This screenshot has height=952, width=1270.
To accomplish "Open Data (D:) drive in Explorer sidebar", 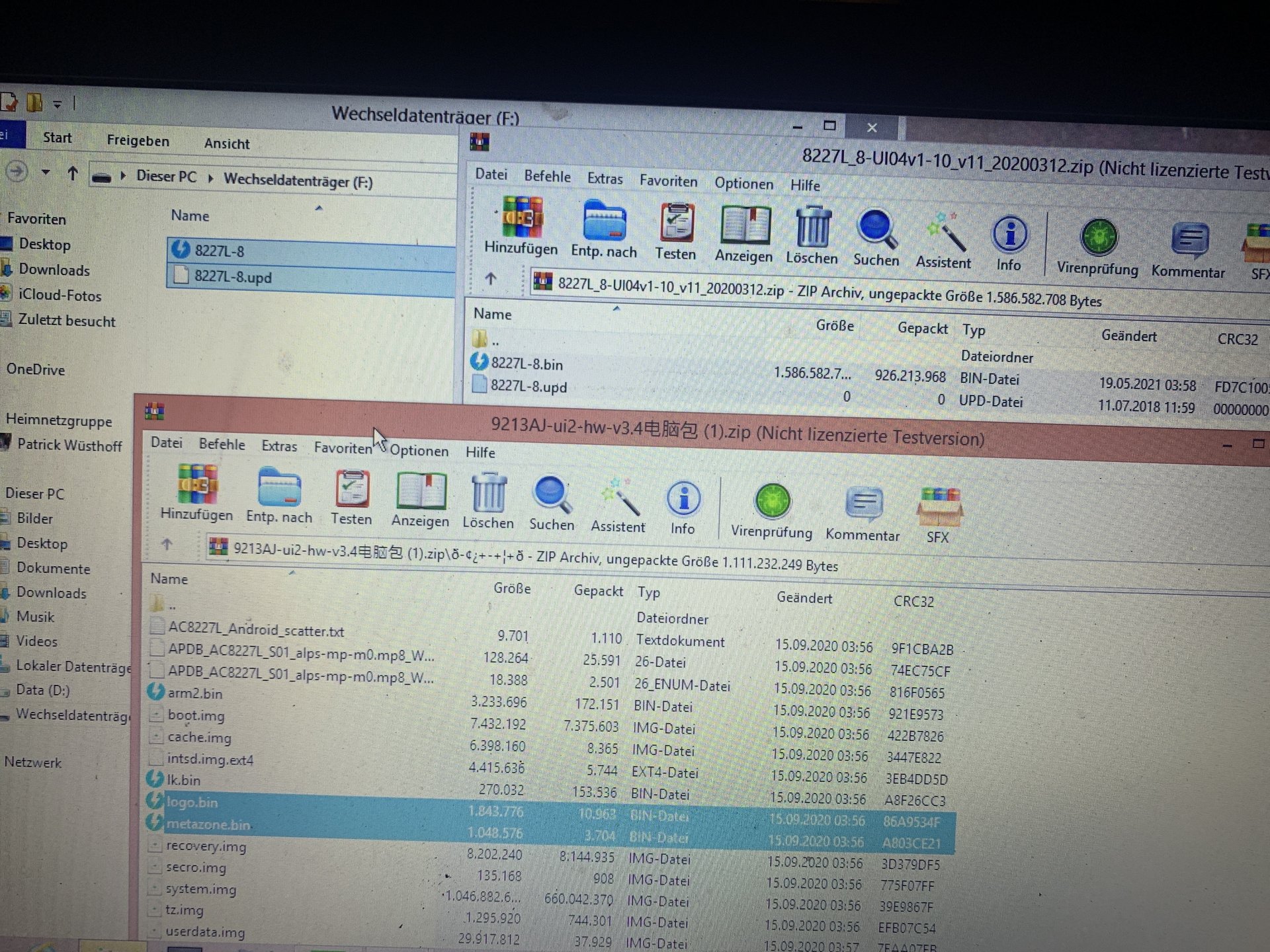I will click(43, 690).
